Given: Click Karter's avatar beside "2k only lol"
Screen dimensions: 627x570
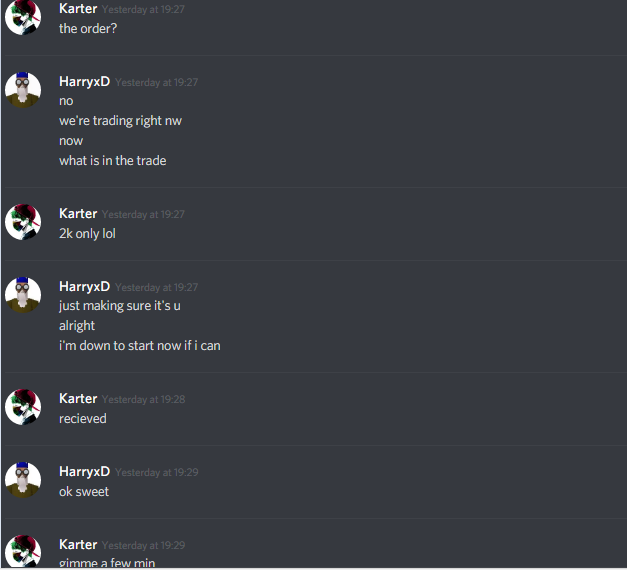Looking at the screenshot, I should pyautogui.click(x=23, y=222).
